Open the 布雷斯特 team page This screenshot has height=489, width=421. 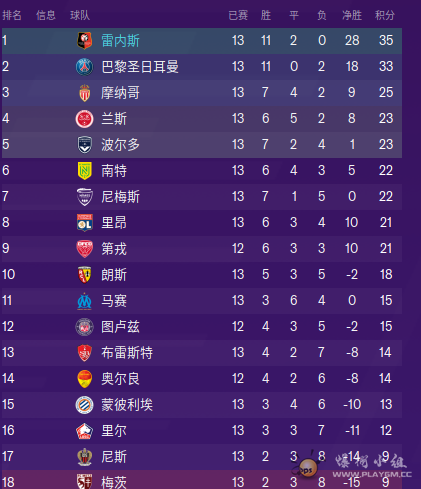pos(127,353)
